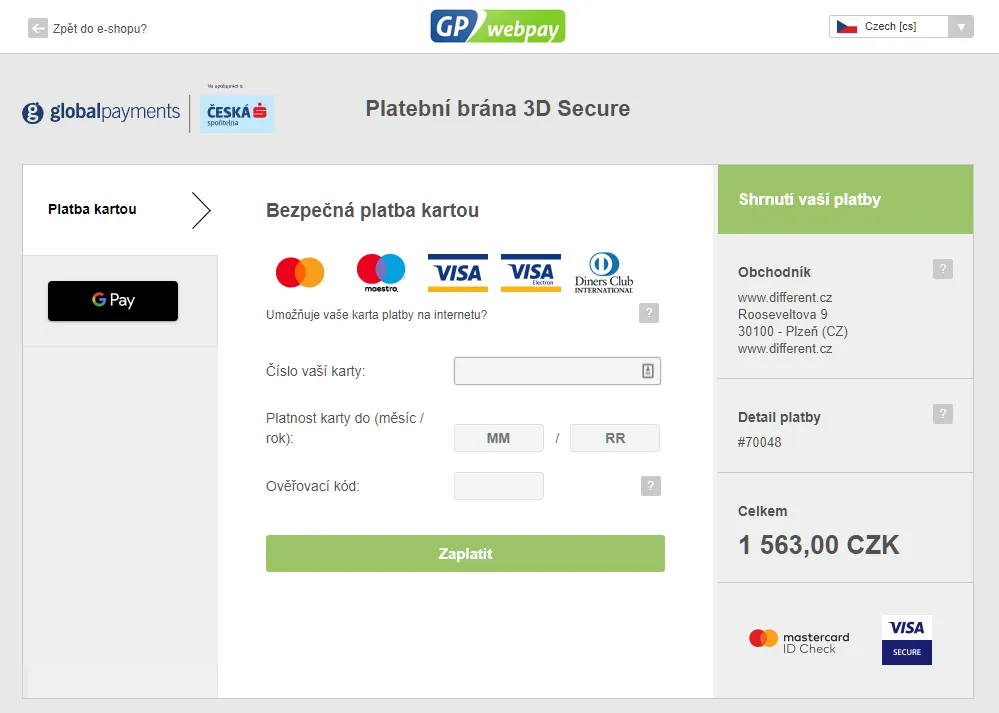Select the Platba kartou tab
Screen dimensions: 999x713
click(x=92, y=209)
